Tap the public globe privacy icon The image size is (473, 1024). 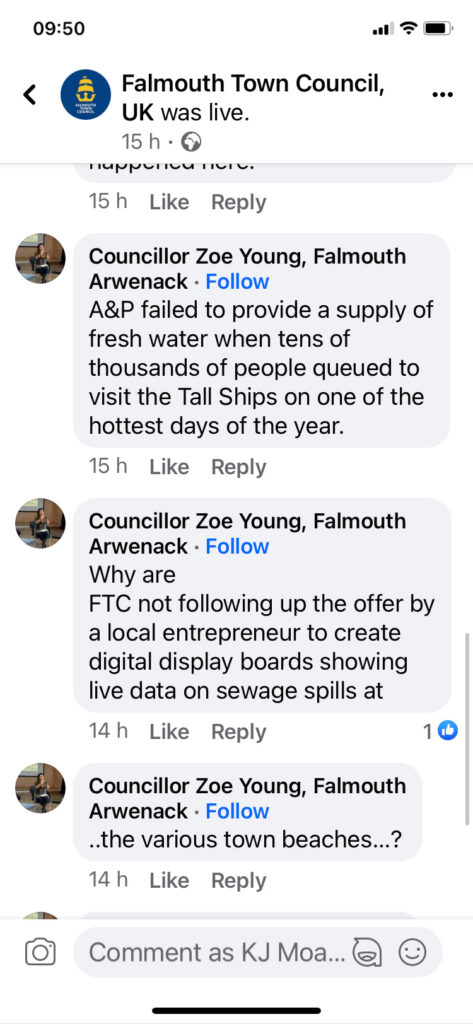[x=191, y=142]
